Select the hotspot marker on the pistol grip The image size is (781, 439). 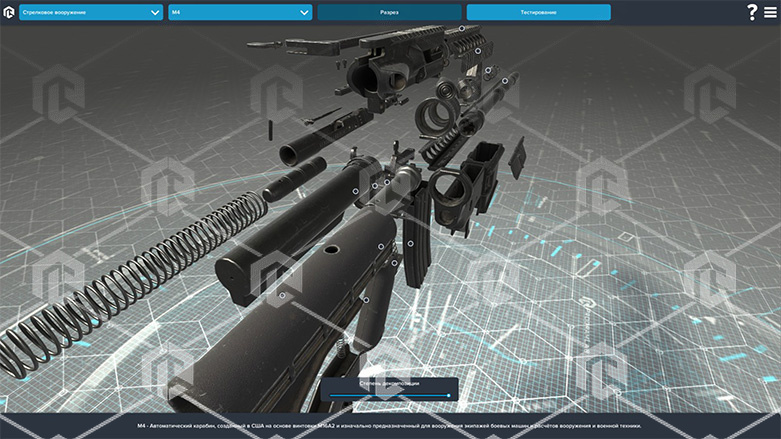[x=366, y=299]
